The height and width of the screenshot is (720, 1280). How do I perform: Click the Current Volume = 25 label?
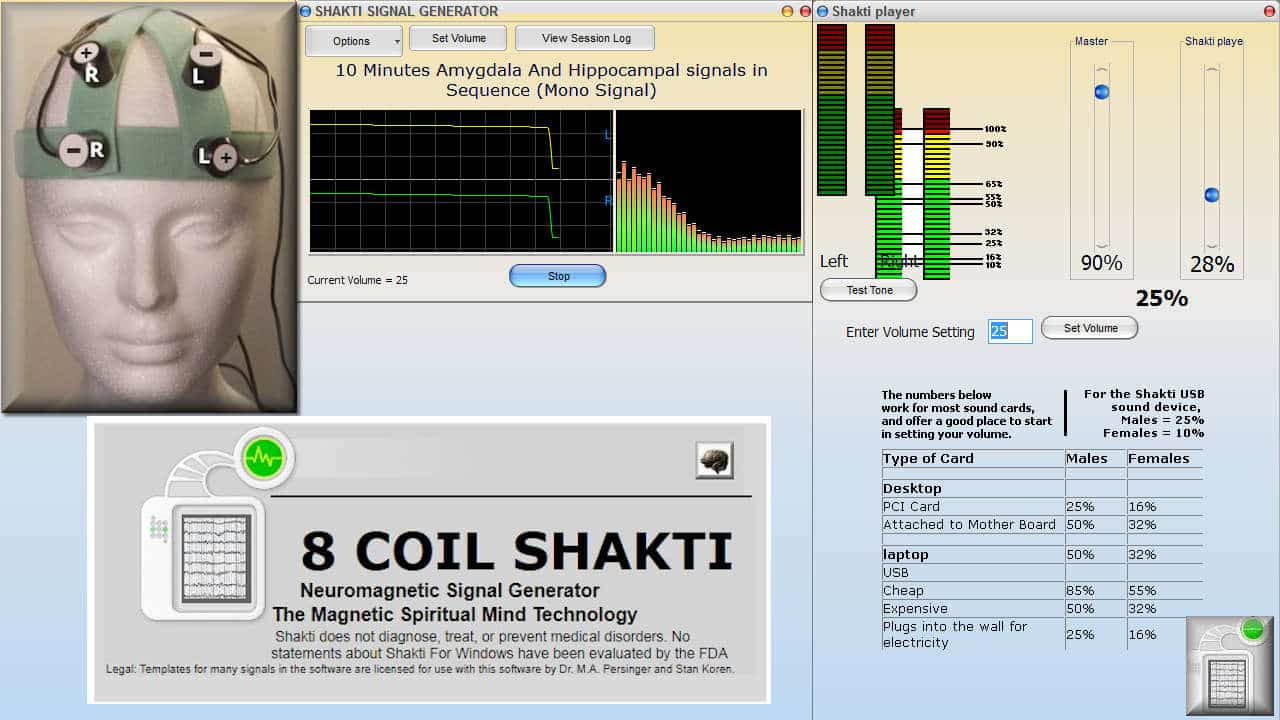357,280
